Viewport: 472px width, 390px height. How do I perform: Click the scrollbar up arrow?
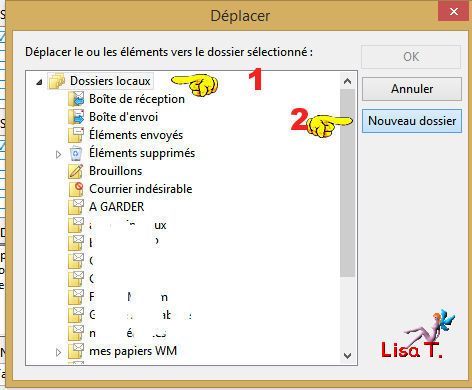(347, 81)
